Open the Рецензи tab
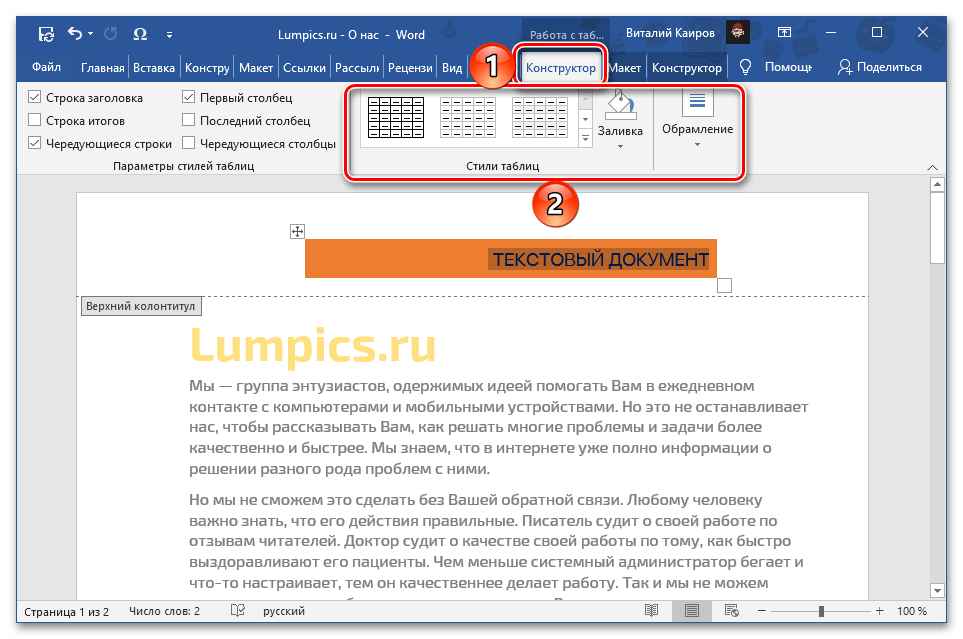The image size is (963, 639). [410, 68]
